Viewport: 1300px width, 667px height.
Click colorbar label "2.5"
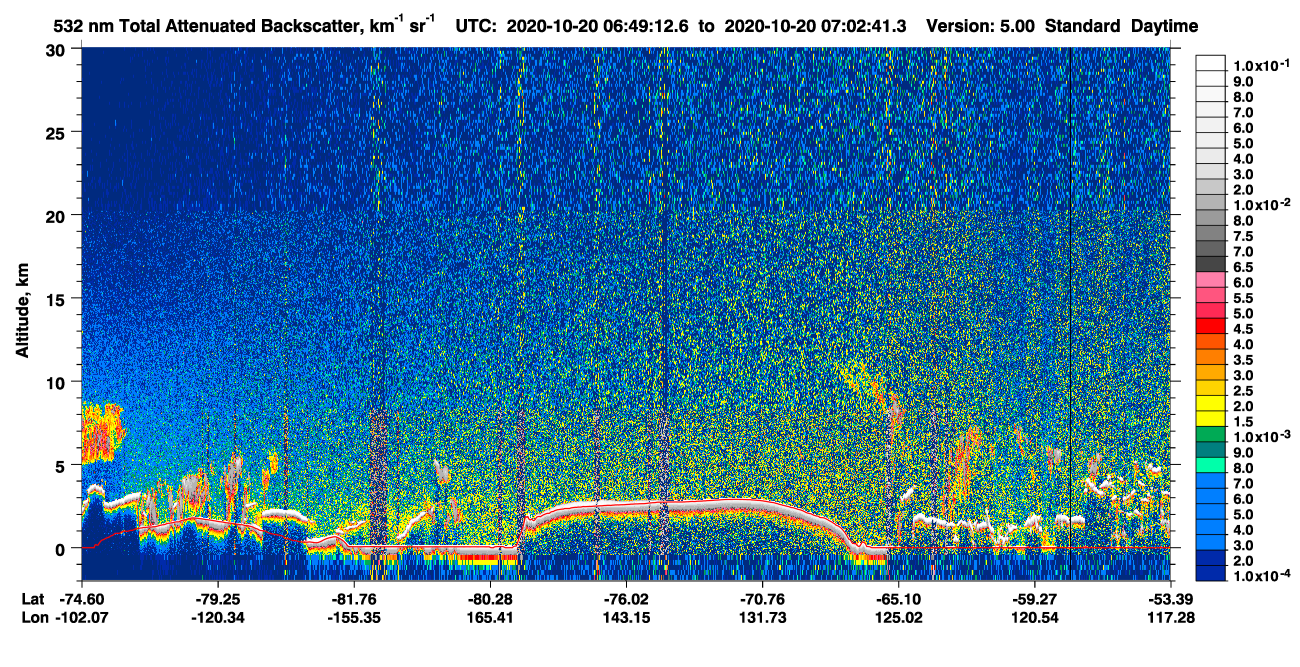[1243, 391]
